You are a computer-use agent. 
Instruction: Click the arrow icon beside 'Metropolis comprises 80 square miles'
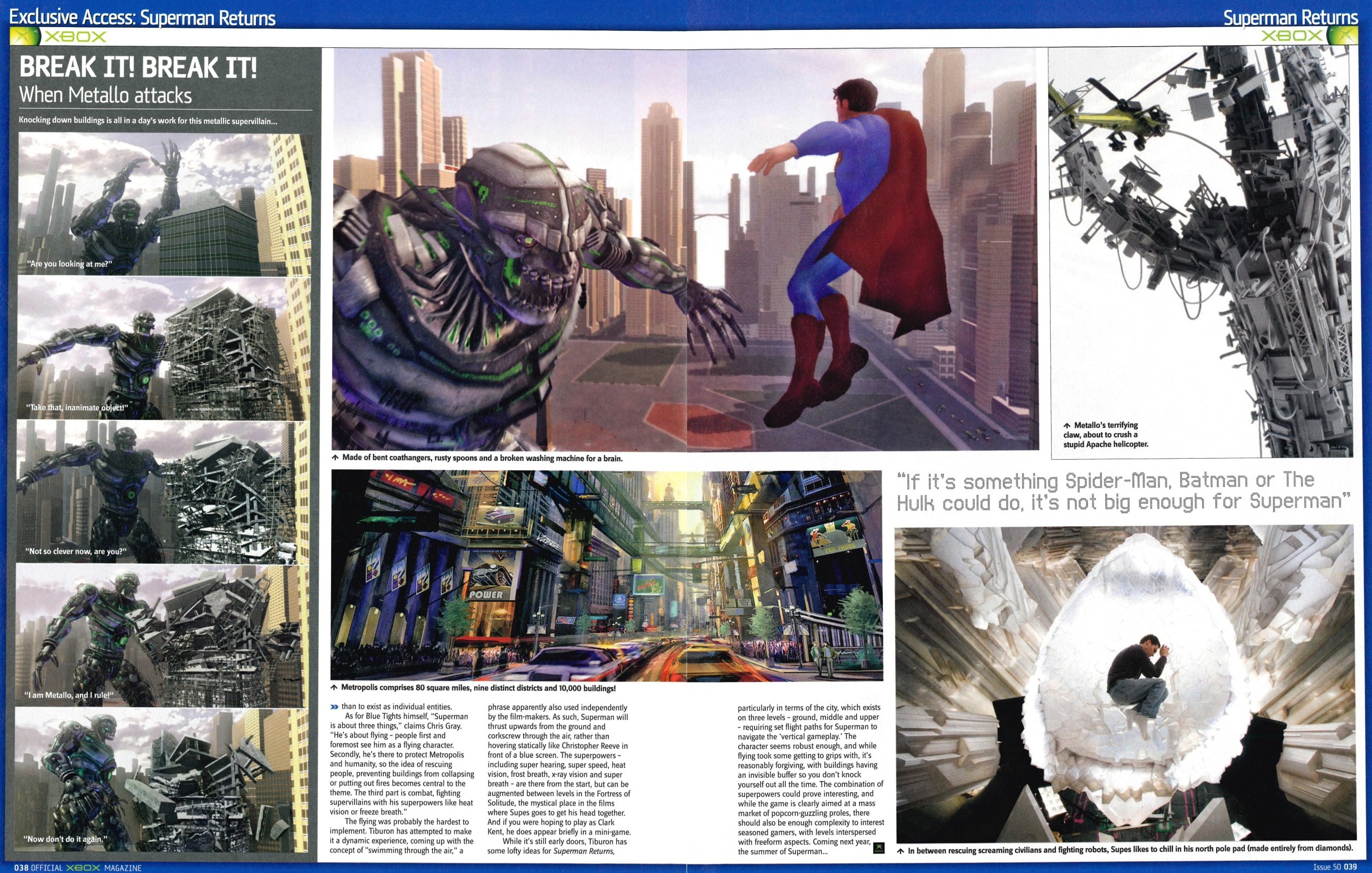tap(334, 688)
